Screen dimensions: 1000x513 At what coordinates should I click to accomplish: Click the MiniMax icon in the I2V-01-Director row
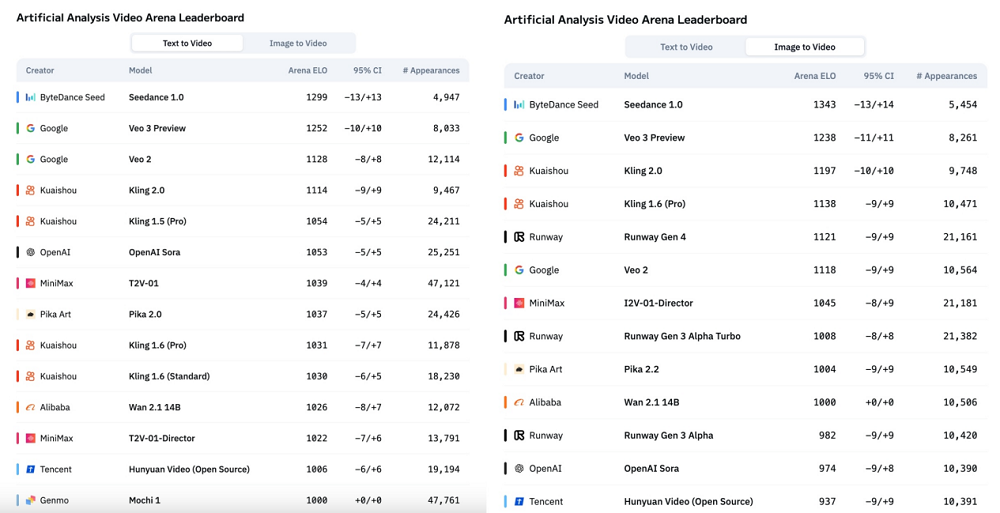pos(519,303)
